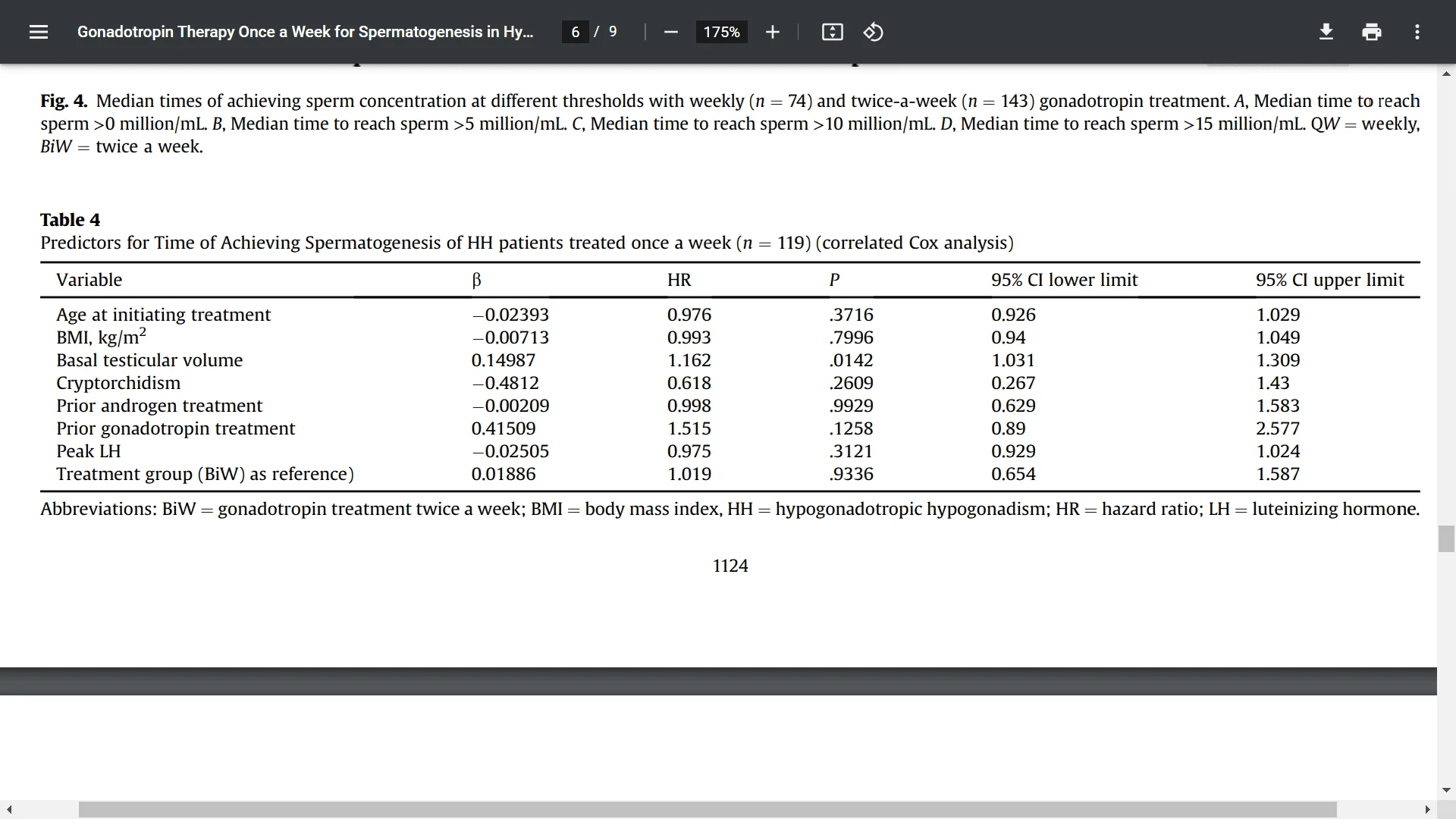Click the β column header
The image size is (1456, 819).
[x=476, y=281]
